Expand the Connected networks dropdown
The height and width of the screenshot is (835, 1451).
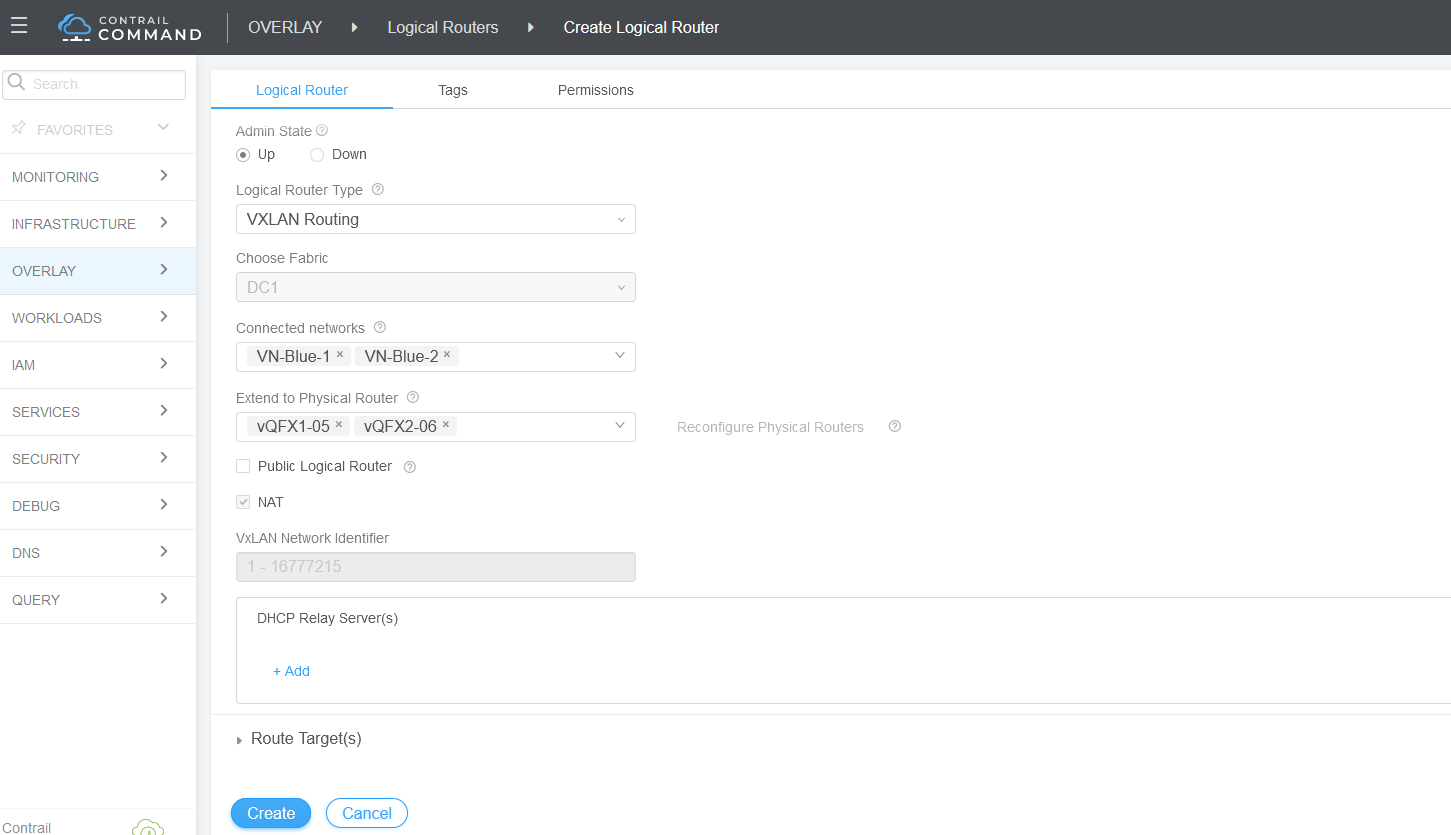(x=620, y=355)
